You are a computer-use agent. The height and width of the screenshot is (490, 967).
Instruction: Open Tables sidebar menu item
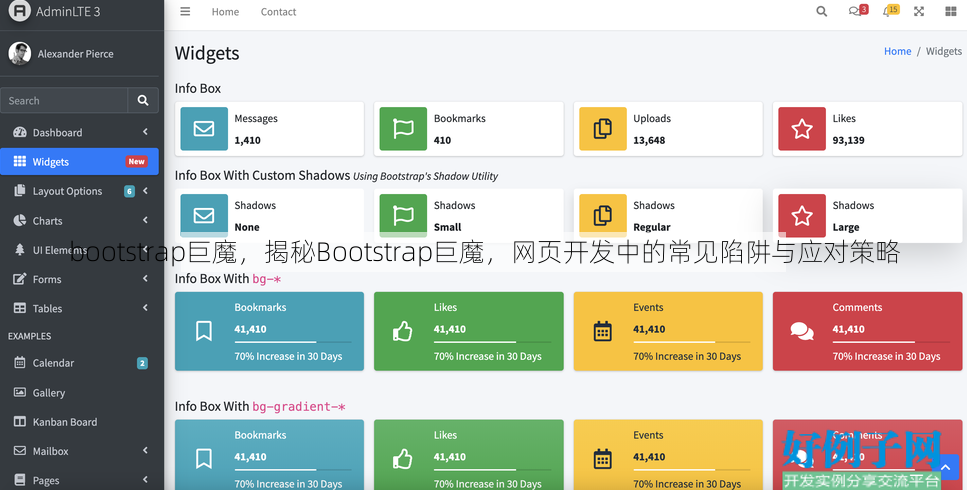tap(79, 308)
